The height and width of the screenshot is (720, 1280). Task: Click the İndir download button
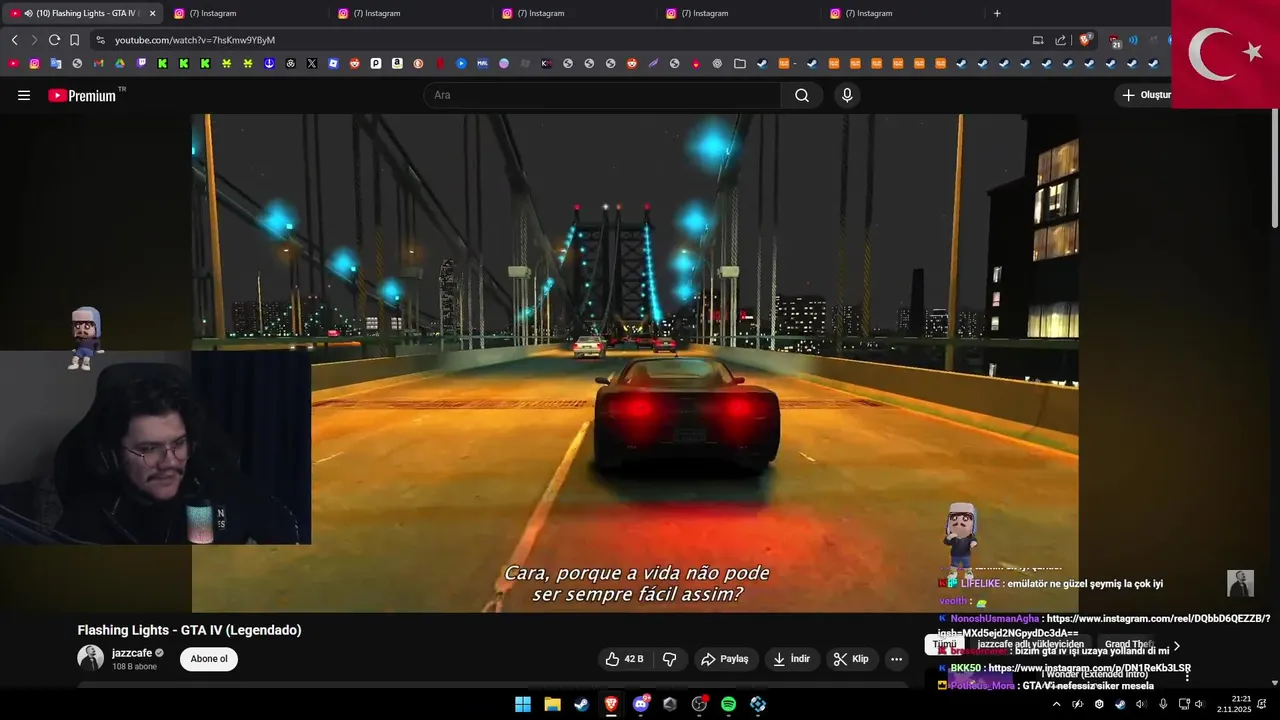pyautogui.click(x=792, y=659)
